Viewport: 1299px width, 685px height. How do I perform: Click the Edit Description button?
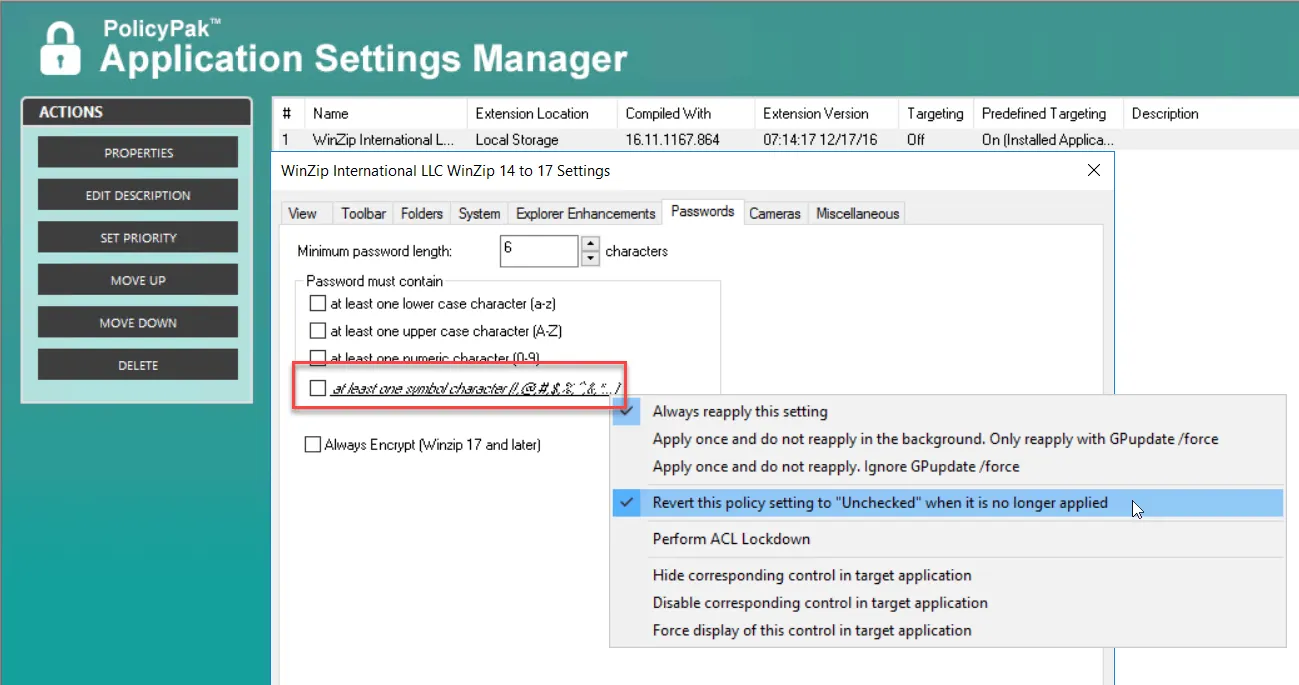pyautogui.click(x=138, y=195)
